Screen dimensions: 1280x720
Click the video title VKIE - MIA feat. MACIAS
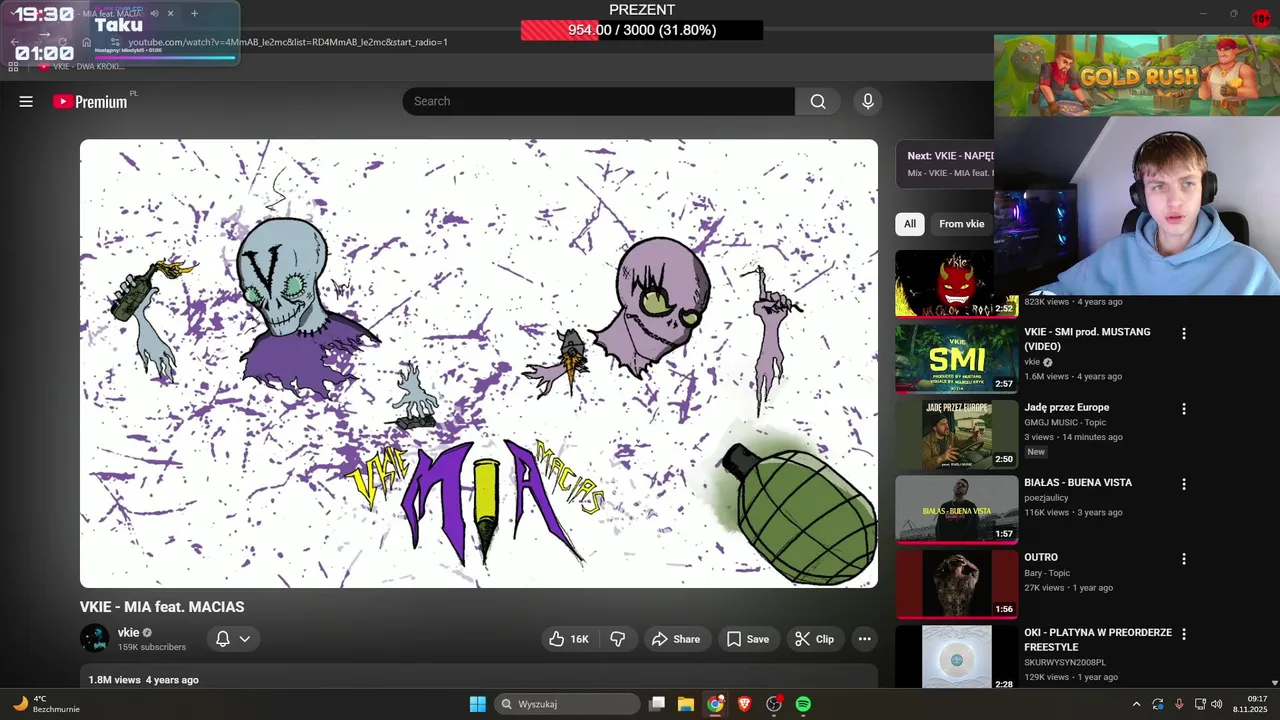(x=162, y=607)
